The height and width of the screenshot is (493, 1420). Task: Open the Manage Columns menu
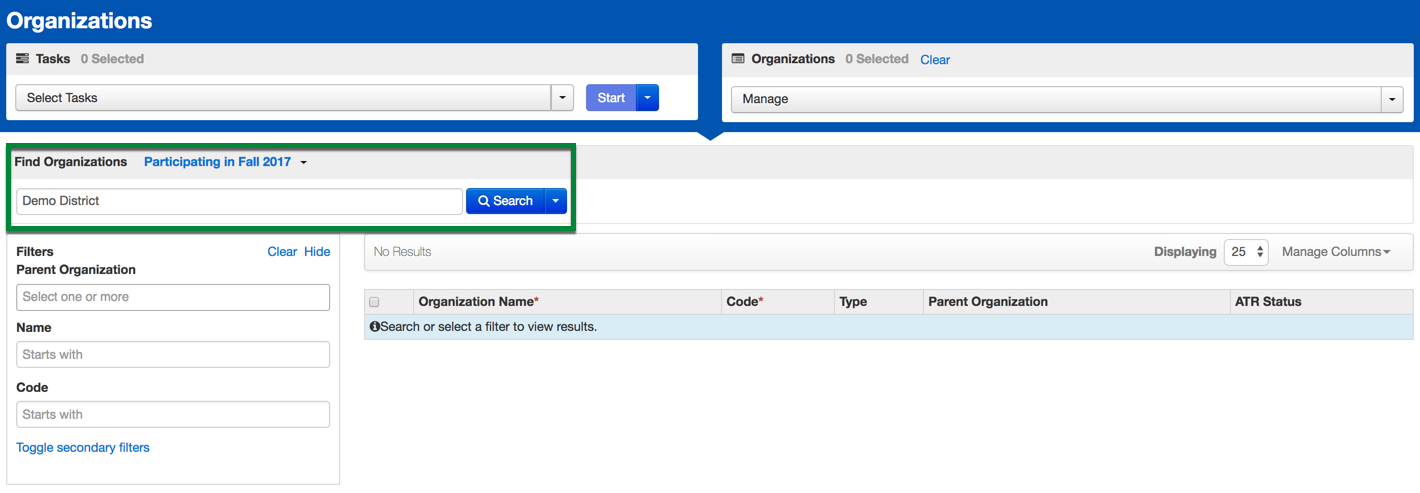[x=1336, y=252]
